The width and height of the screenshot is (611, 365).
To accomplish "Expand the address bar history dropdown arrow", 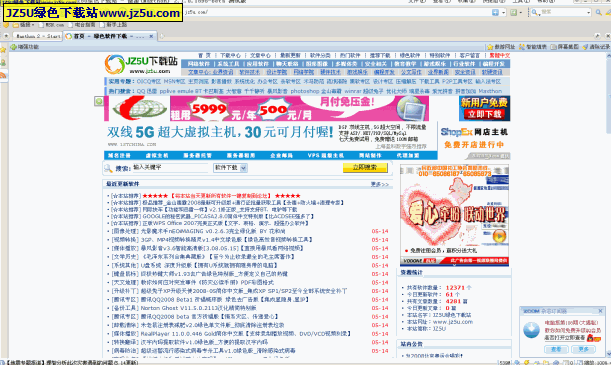I will click(503, 12).
